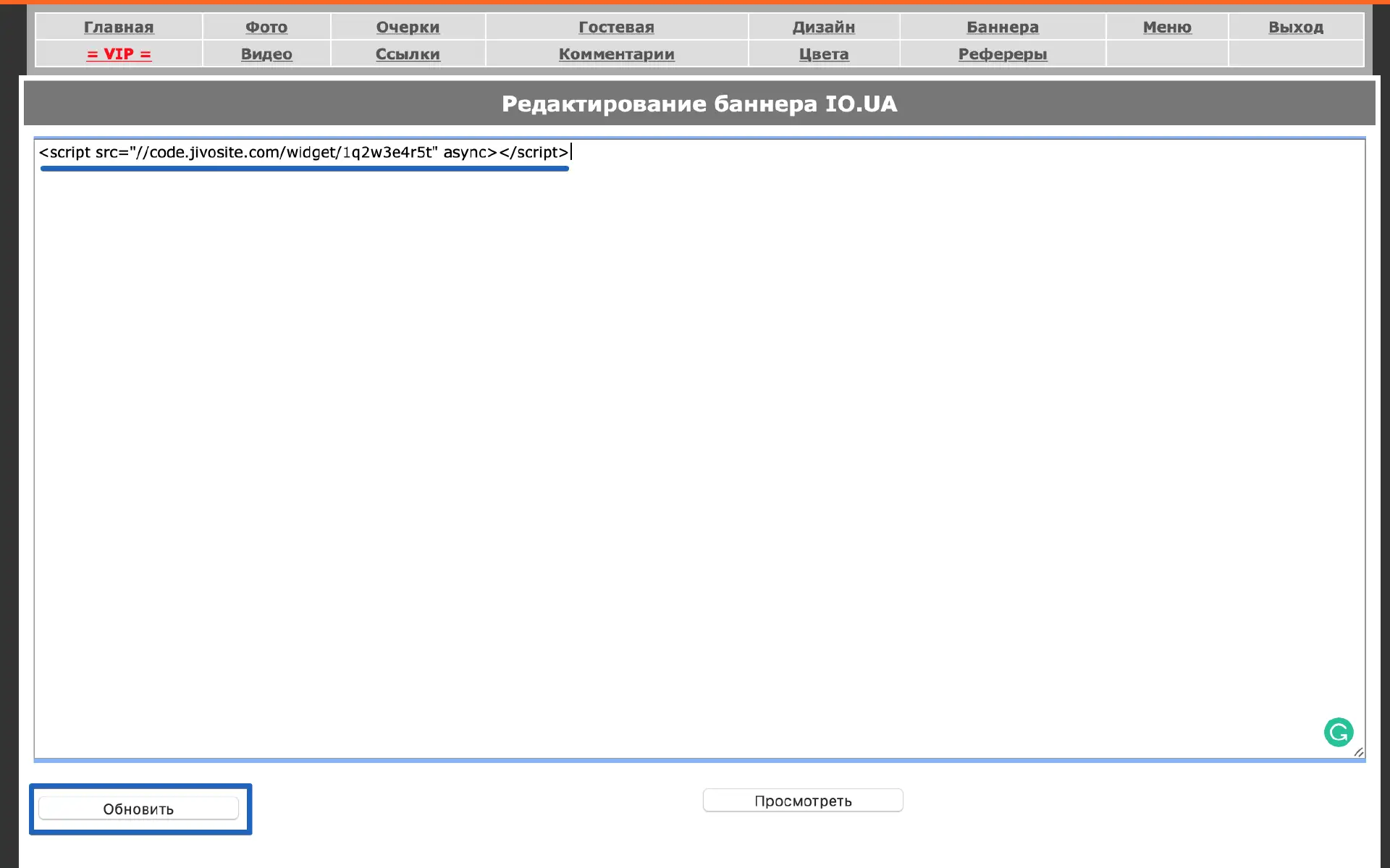Open the Видео section link
Screen dimensions: 1390x868
(266, 54)
